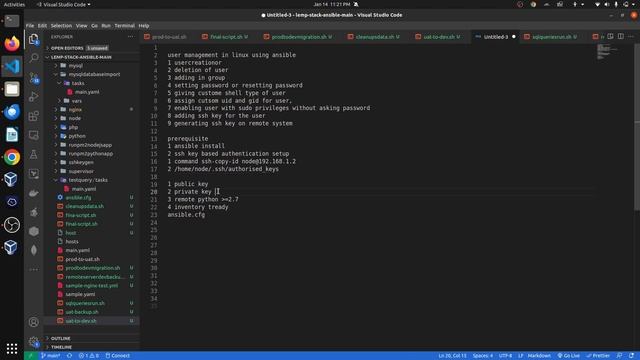640x360 pixels.
Task: Open Terminal from the Ubuntu dock
Action: click(x=12, y=21)
